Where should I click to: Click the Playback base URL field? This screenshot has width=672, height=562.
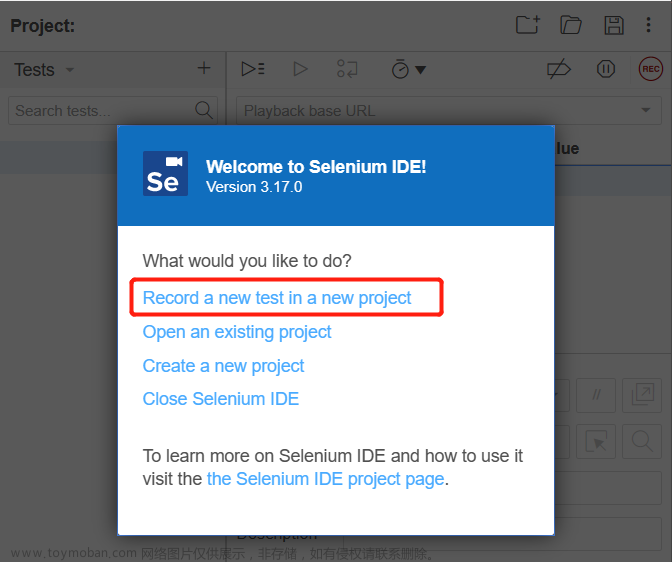tap(449, 111)
